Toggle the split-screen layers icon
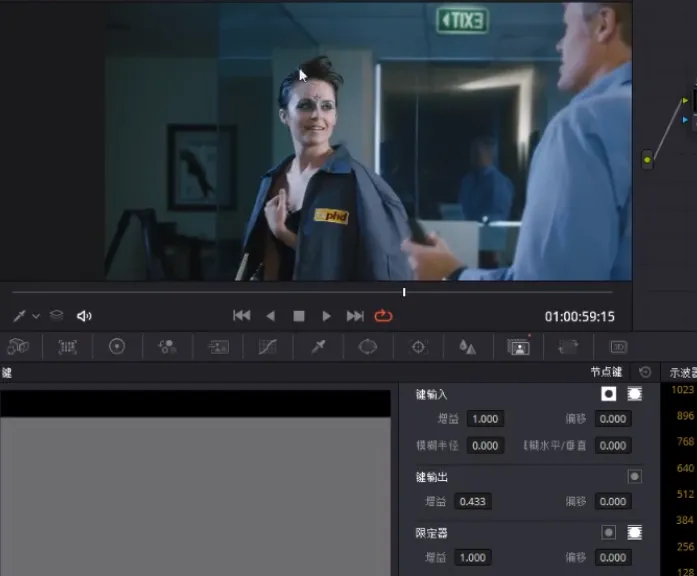The height and width of the screenshot is (576, 697). pos(56,316)
